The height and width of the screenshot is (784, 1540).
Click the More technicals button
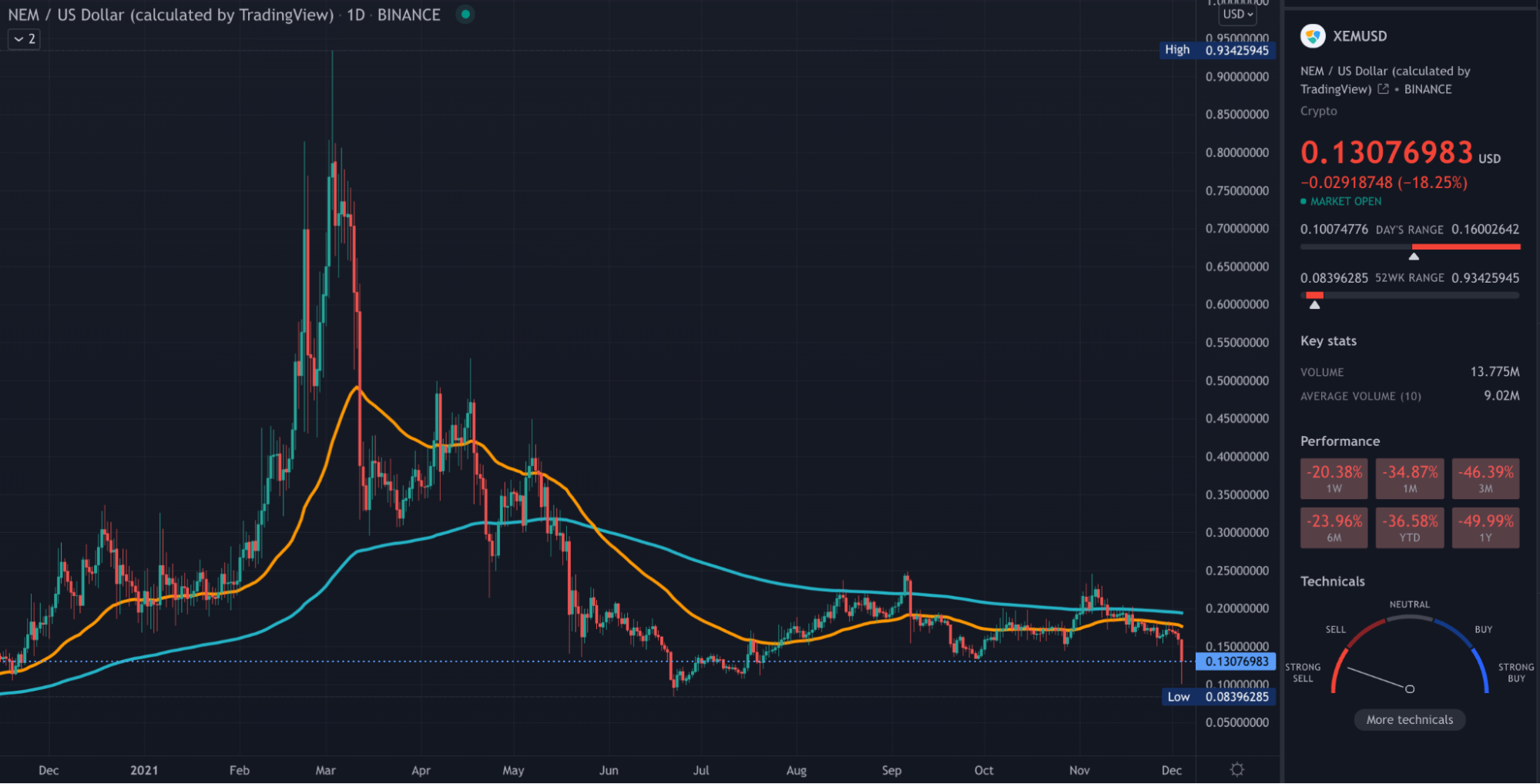[x=1410, y=719]
